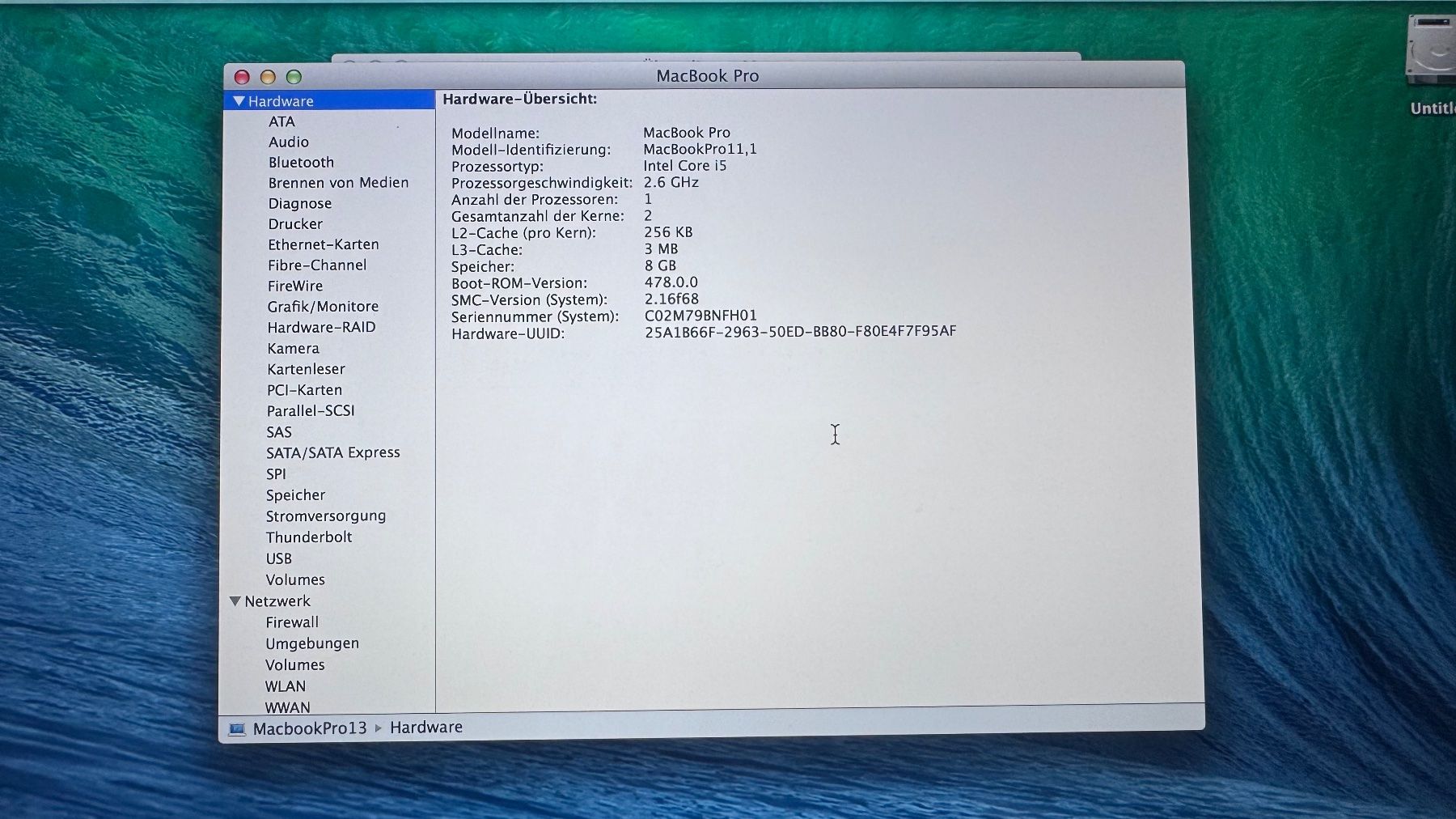This screenshot has width=1456, height=819.
Task: Open Fibre-Channel entry
Action: tap(317, 265)
